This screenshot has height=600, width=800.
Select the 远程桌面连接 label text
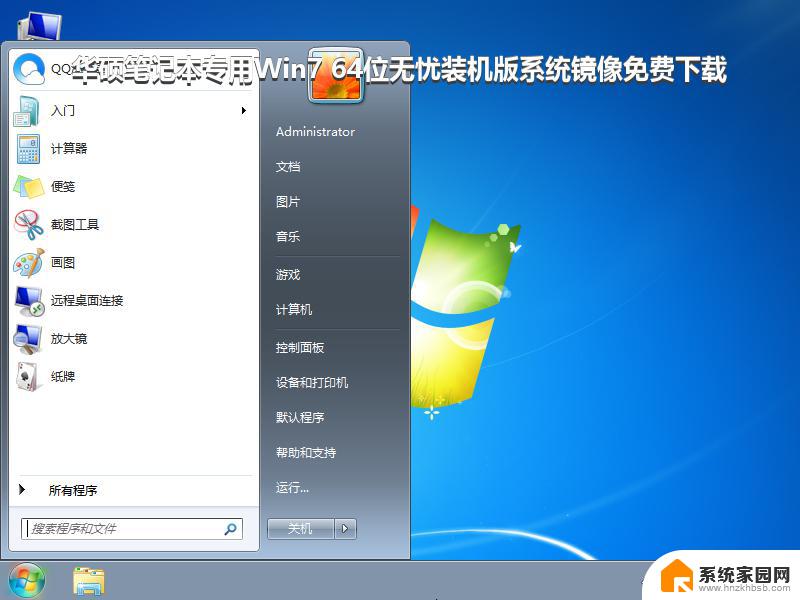(87, 301)
